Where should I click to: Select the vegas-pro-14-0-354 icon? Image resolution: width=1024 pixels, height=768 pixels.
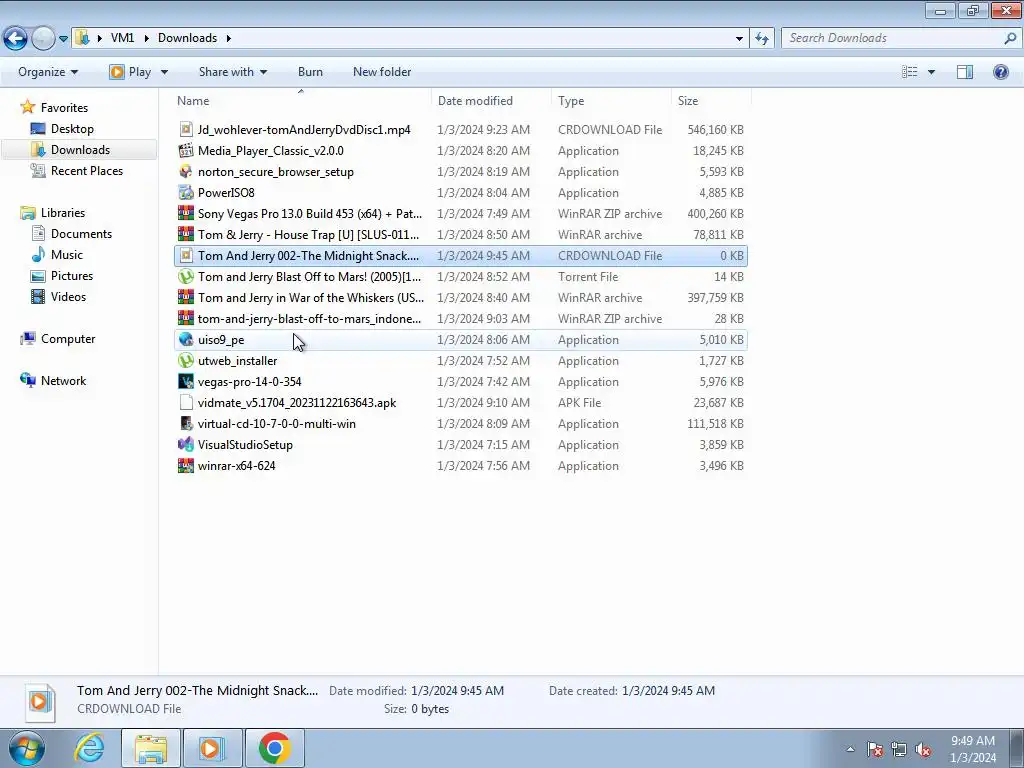pyautogui.click(x=186, y=381)
